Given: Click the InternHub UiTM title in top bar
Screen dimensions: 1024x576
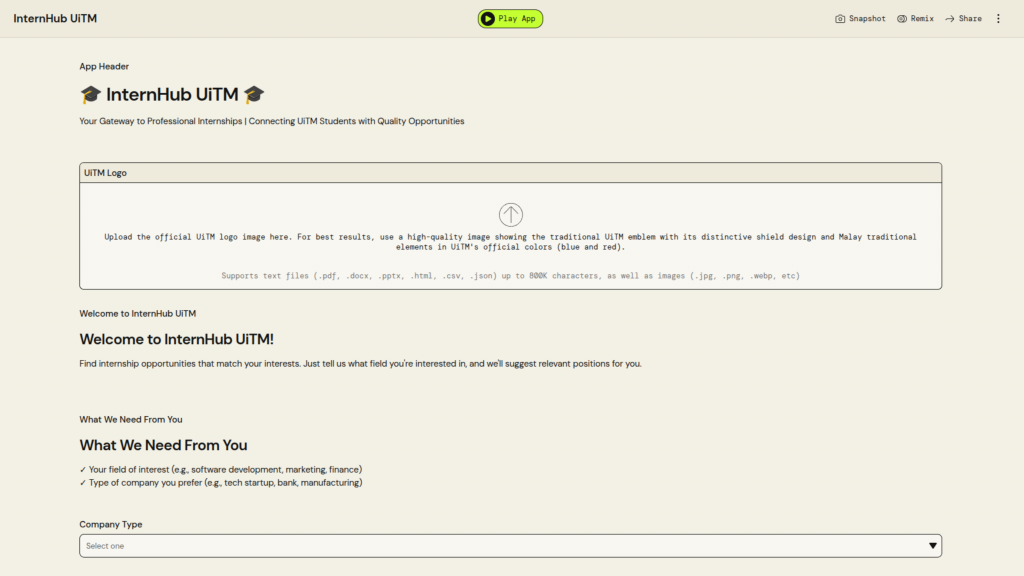Looking at the screenshot, I should click(x=55, y=19).
